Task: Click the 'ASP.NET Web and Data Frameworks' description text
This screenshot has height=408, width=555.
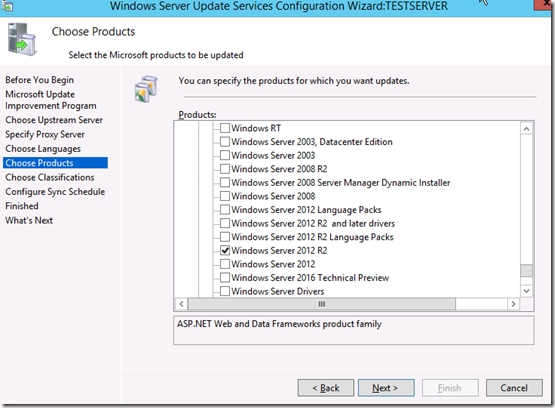Action: click(x=279, y=324)
